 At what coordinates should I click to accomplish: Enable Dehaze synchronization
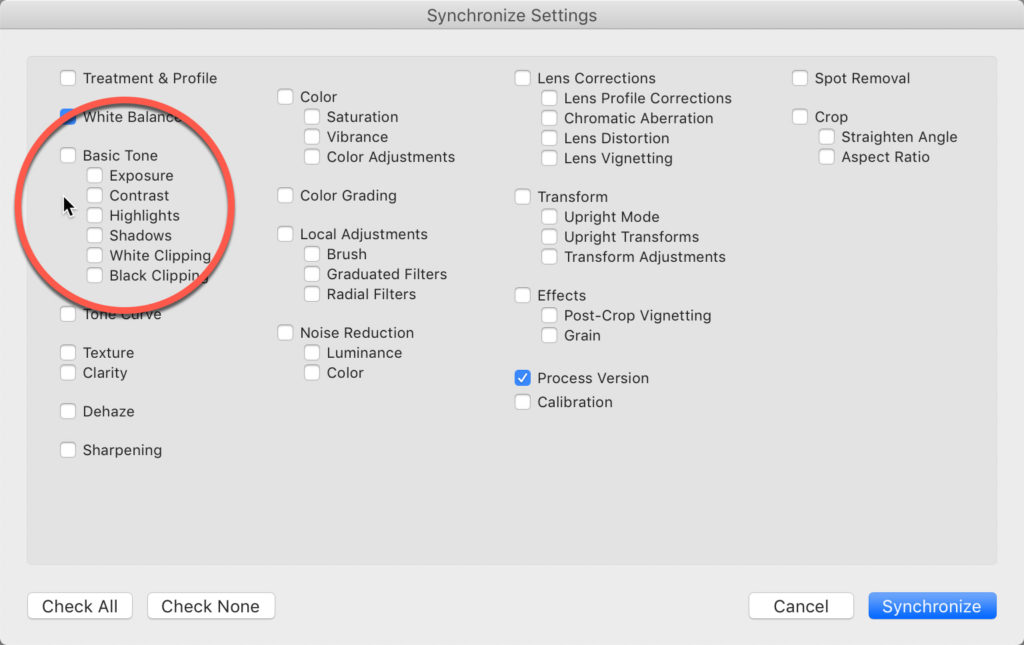click(68, 412)
